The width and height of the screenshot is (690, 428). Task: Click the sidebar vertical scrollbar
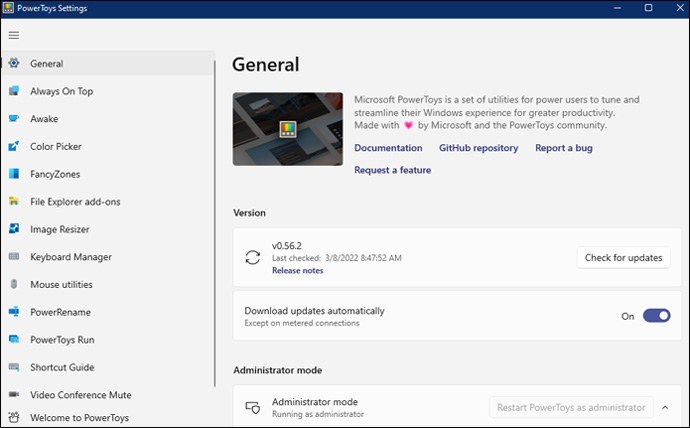[x=215, y=223]
